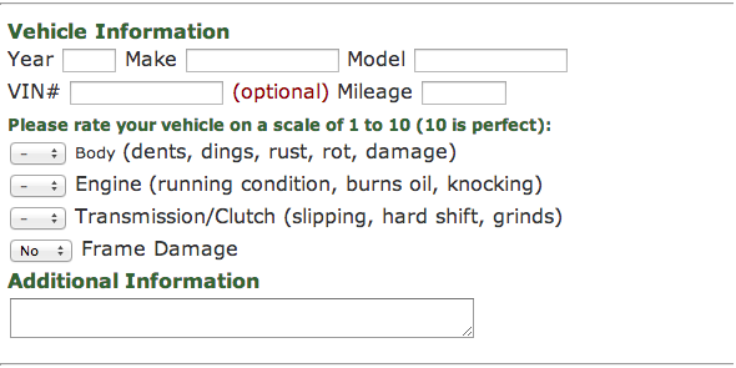Focus the Make text box
Screen dimensions: 736x368
262,61
